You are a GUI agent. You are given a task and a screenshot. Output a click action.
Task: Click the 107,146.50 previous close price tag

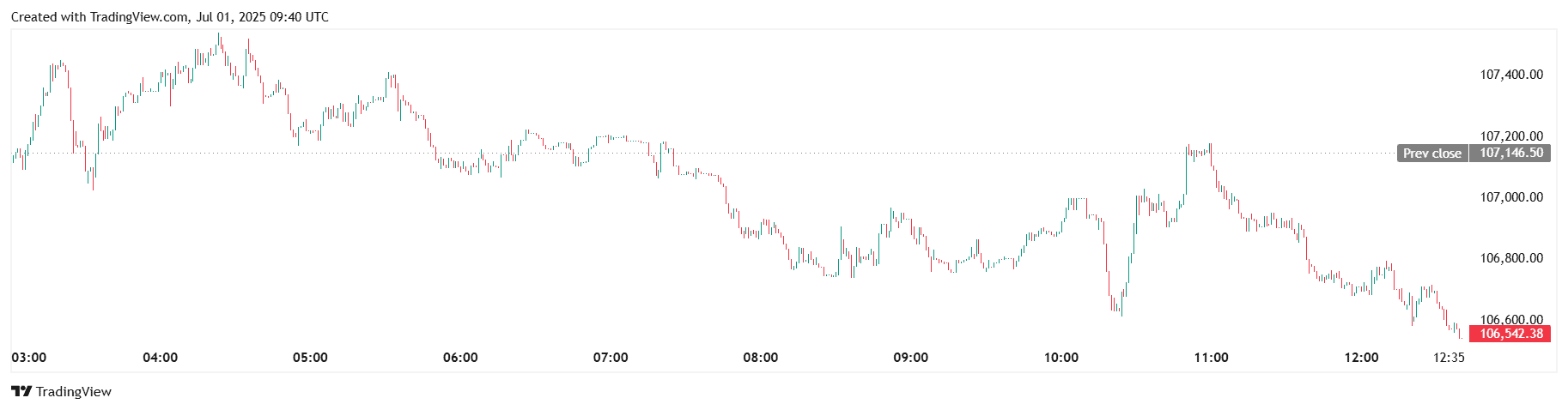click(x=1510, y=154)
